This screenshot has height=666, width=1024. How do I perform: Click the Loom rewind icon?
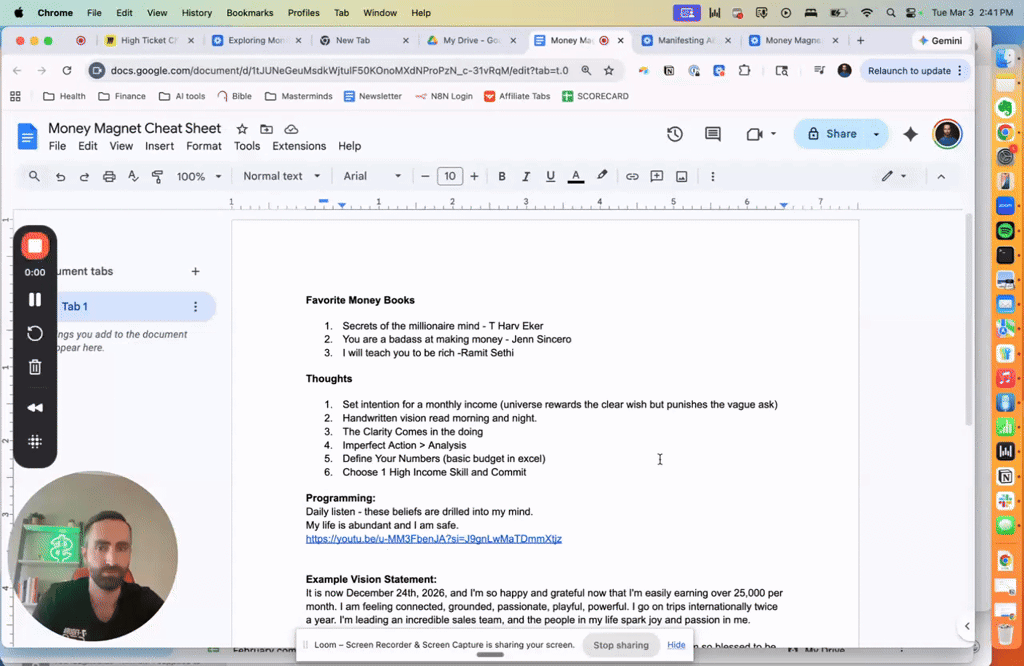[x=35, y=407]
